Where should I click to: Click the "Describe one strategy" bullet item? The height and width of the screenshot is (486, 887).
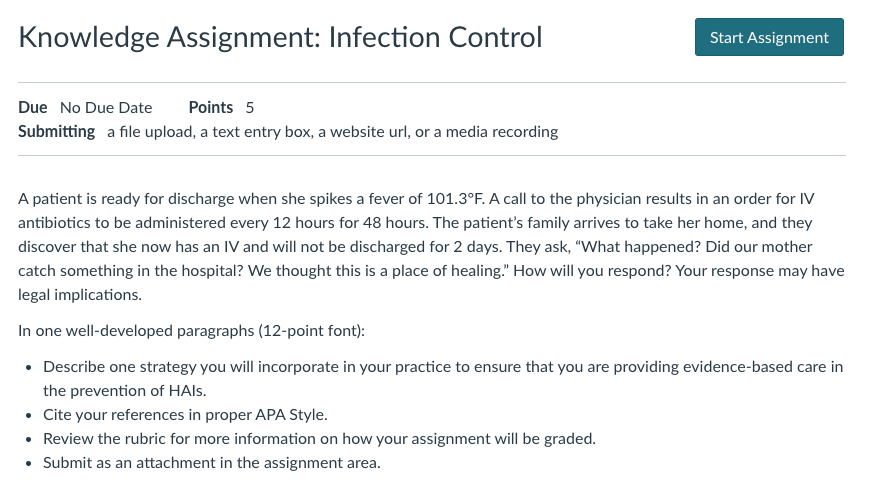443,379
